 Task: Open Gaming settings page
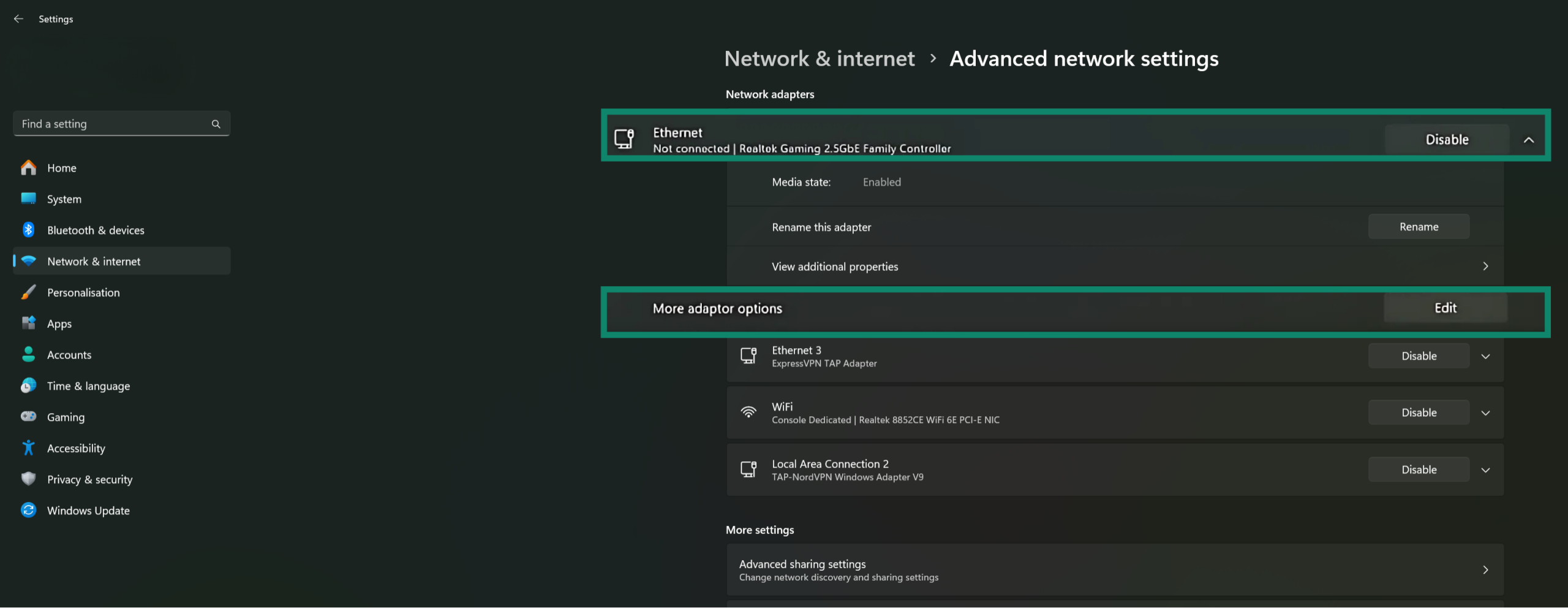pos(121,417)
